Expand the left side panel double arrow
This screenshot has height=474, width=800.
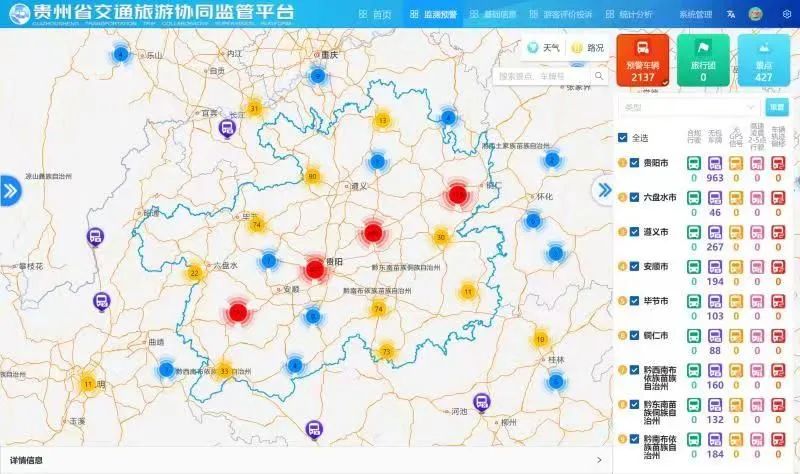pos(10,189)
